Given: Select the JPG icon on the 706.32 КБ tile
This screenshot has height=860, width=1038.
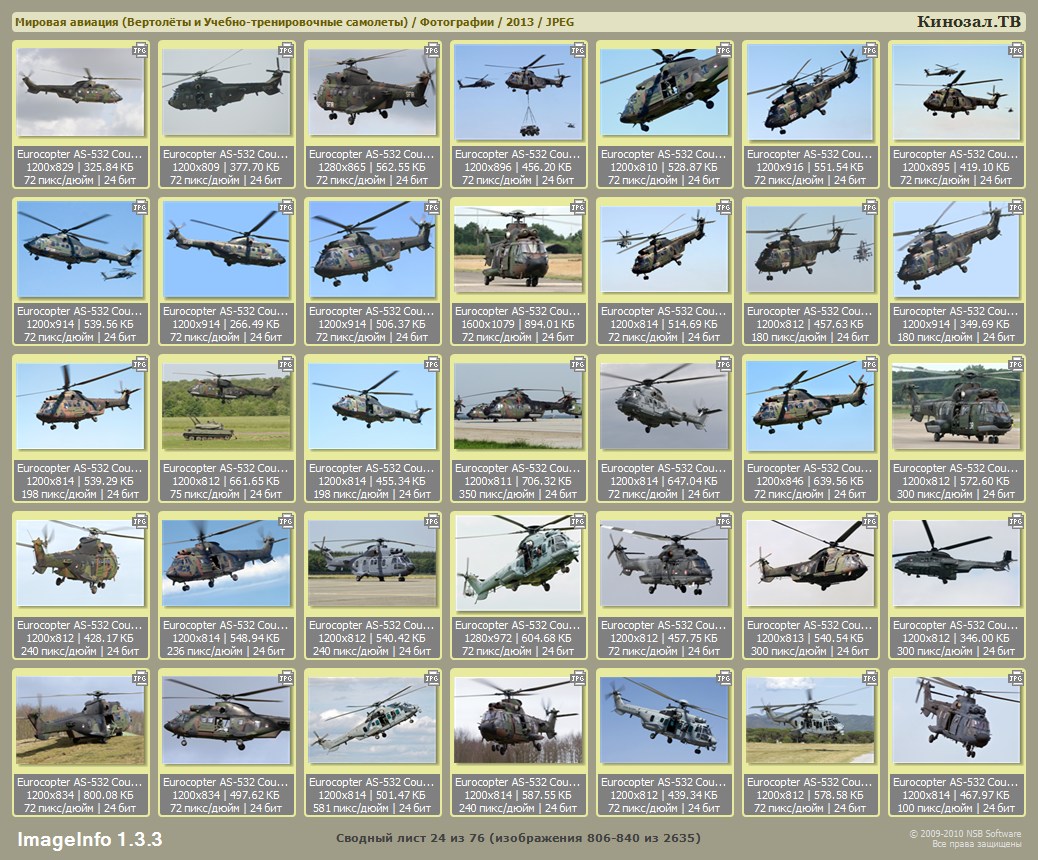Looking at the screenshot, I should pyautogui.click(x=578, y=363).
